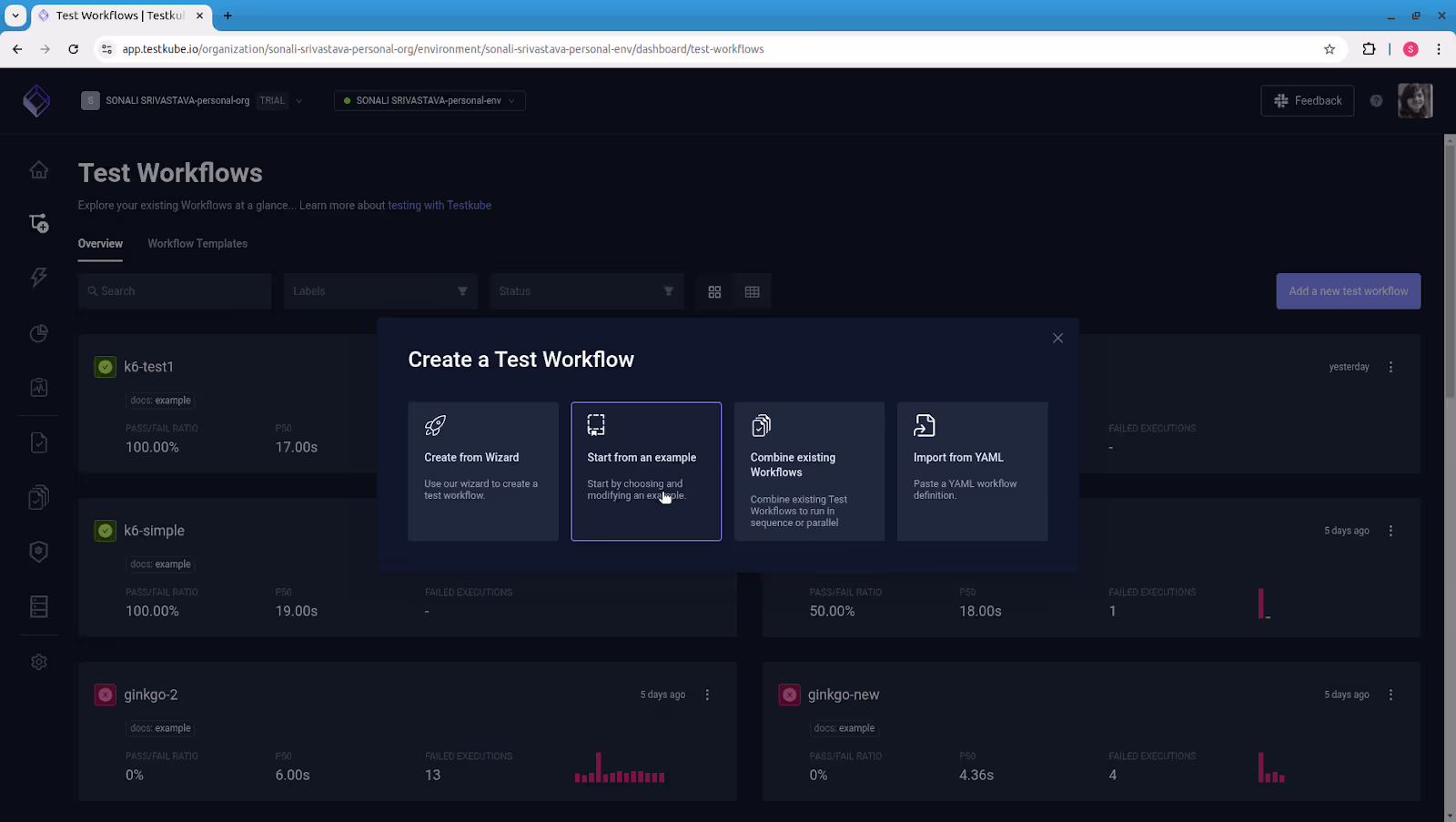Viewport: 1456px width, 822px height.
Task: Click Add a new test workflow button
Action: pyautogui.click(x=1349, y=291)
